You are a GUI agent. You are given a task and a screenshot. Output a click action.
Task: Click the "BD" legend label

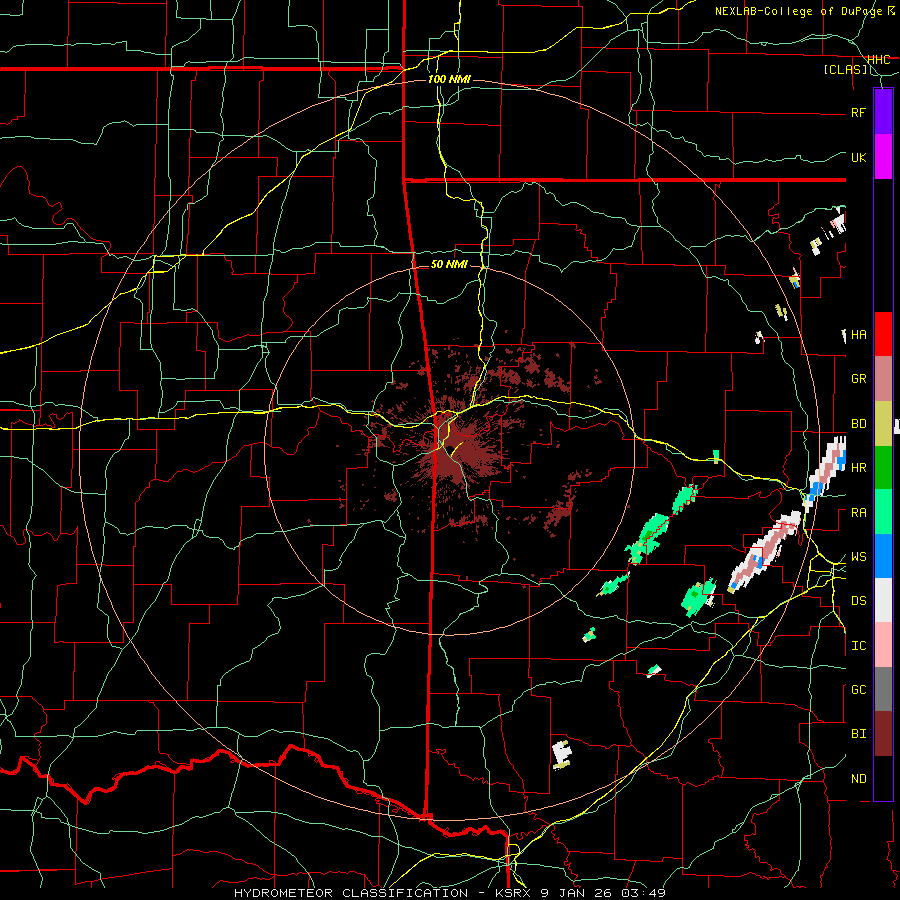pos(858,423)
